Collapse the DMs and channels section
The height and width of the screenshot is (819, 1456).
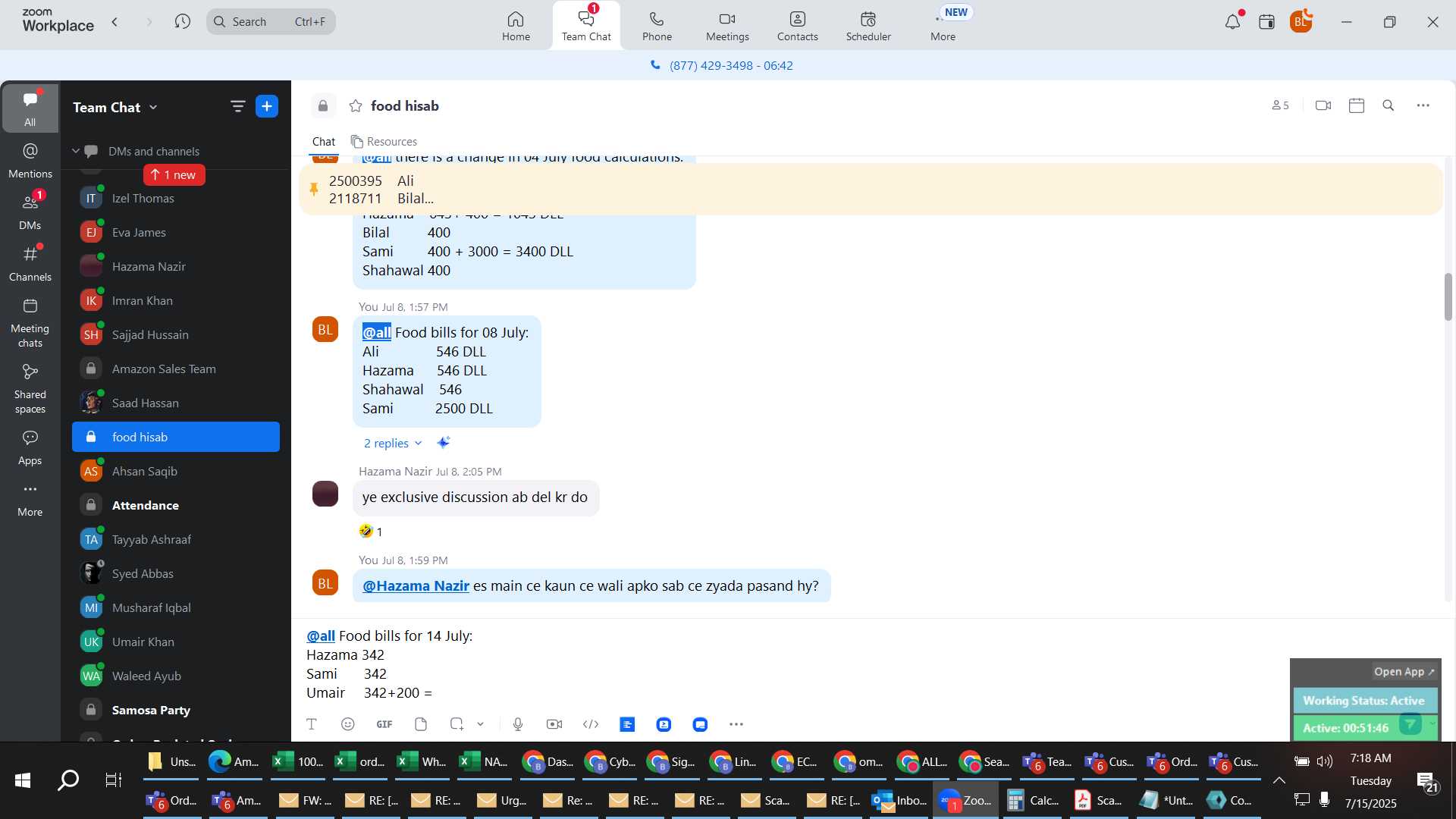[x=76, y=151]
